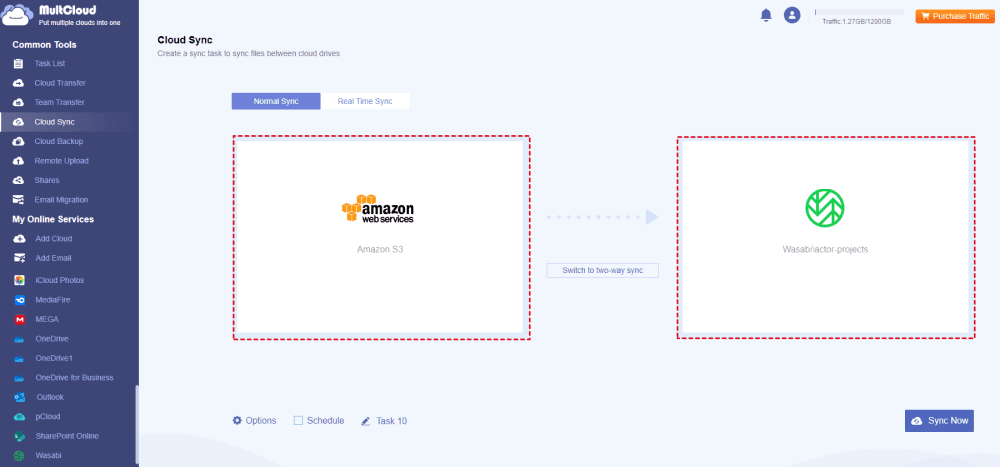This screenshot has height=467, width=1000.
Task: Open notifications bell icon
Action: (766, 15)
